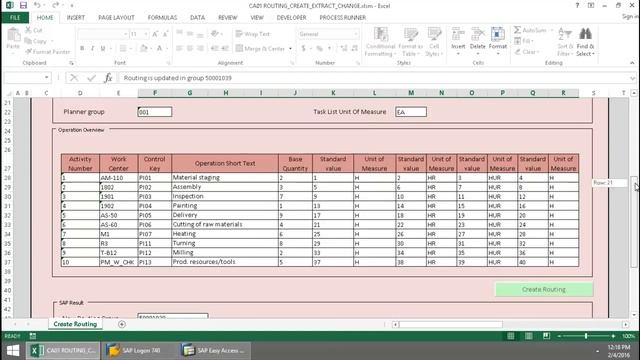
Task: Click the macro recording status bar icon
Action: (x=33, y=336)
